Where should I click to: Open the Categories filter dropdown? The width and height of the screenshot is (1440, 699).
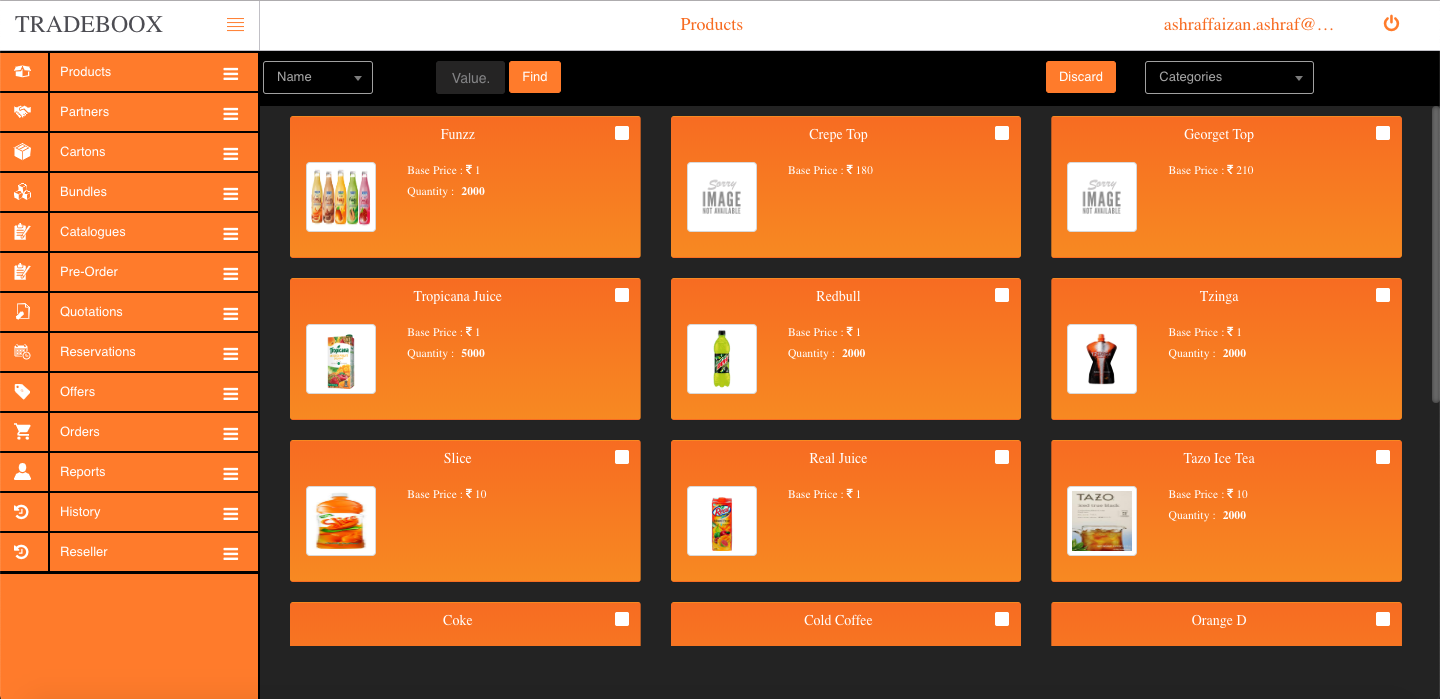point(1229,77)
